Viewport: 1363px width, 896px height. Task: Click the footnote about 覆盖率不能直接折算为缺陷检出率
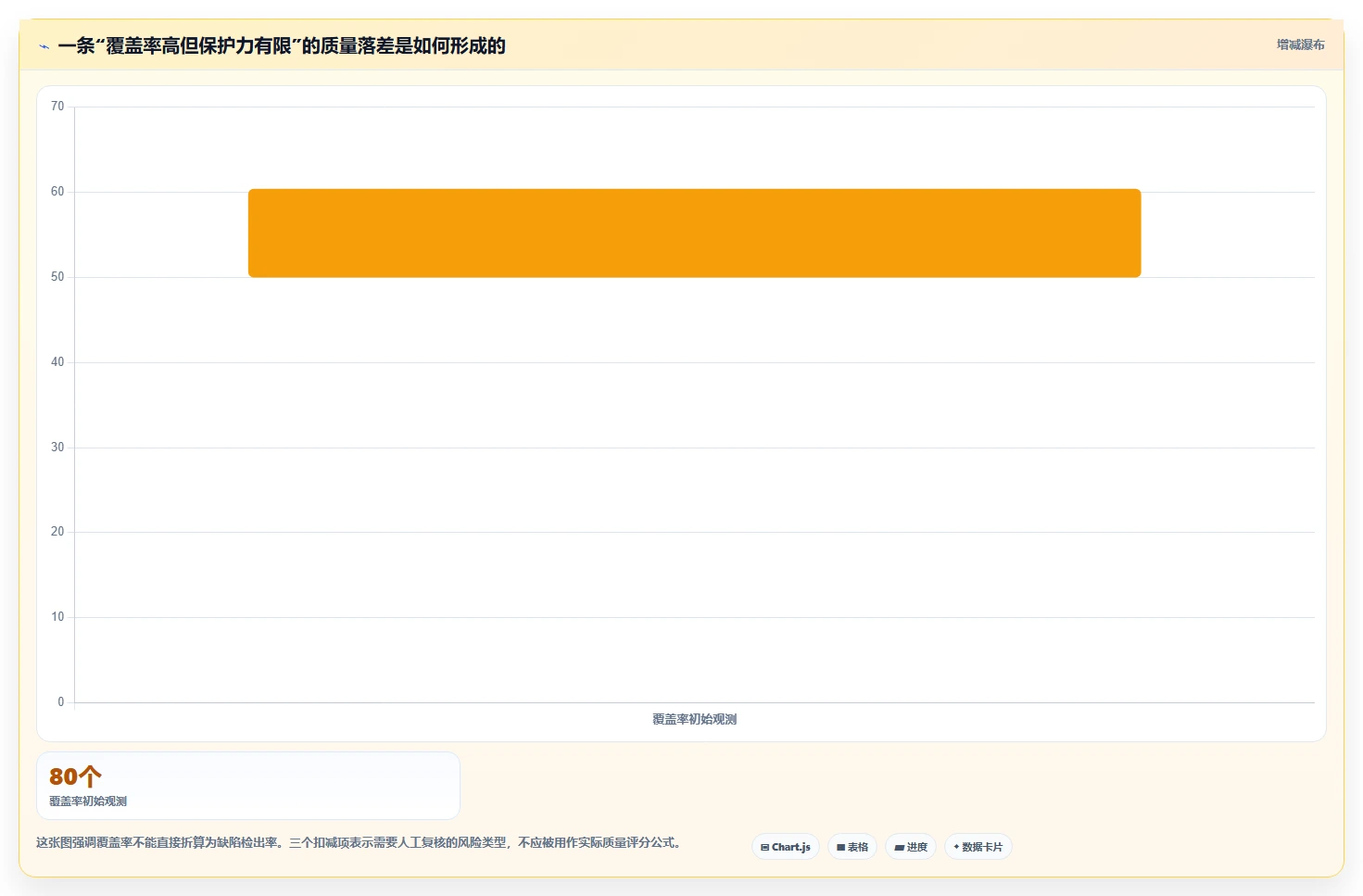click(360, 842)
